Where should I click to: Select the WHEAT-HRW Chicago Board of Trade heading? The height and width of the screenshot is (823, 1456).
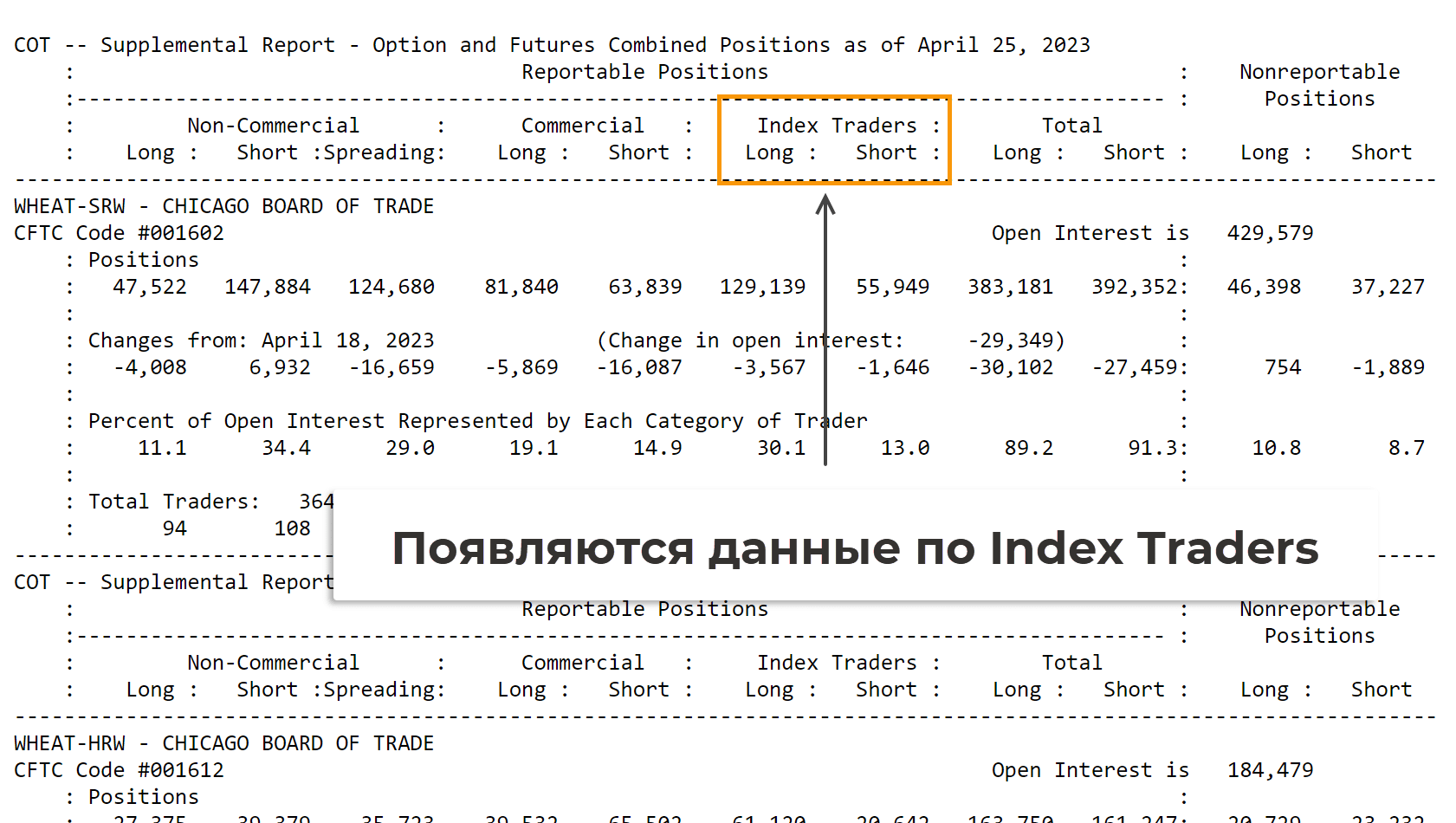click(223, 743)
